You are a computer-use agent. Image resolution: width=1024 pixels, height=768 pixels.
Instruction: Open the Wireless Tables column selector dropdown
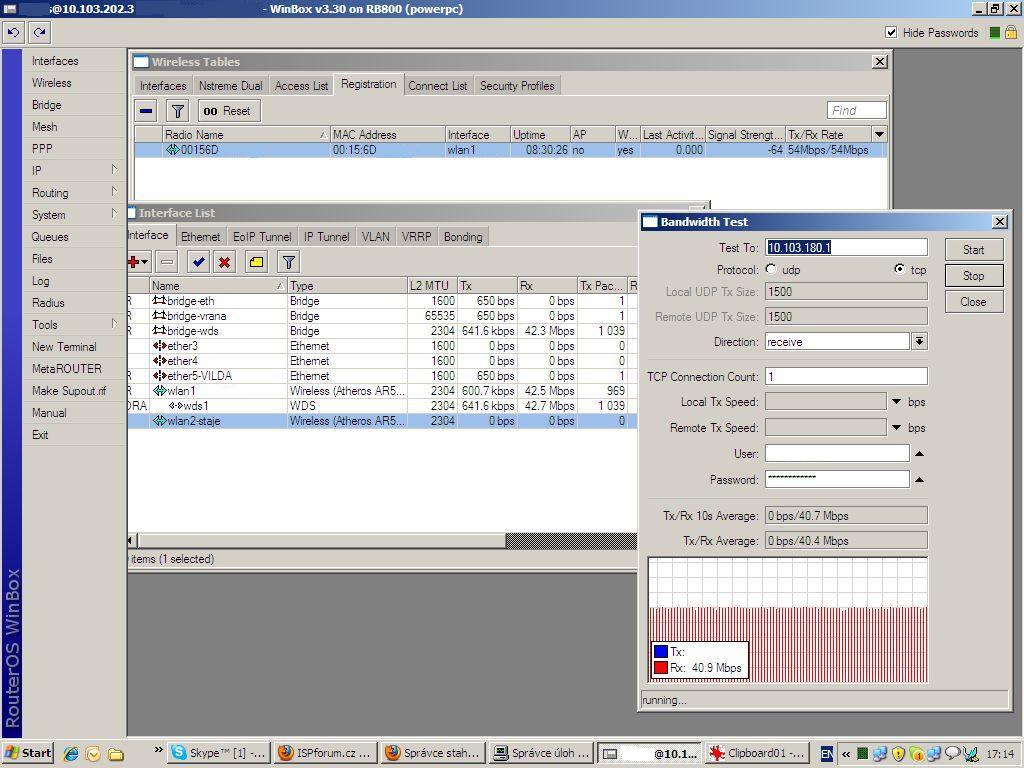(x=879, y=135)
